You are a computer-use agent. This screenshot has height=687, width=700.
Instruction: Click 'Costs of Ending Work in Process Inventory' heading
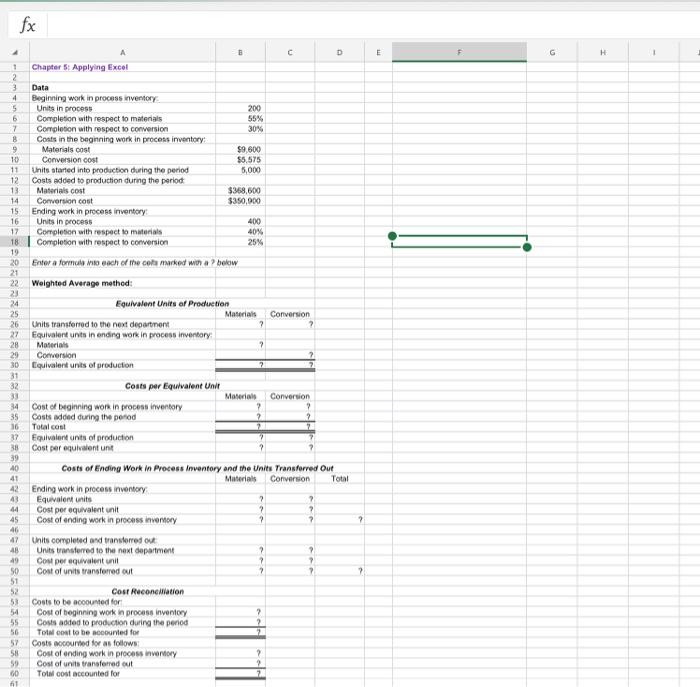[x=197, y=468]
